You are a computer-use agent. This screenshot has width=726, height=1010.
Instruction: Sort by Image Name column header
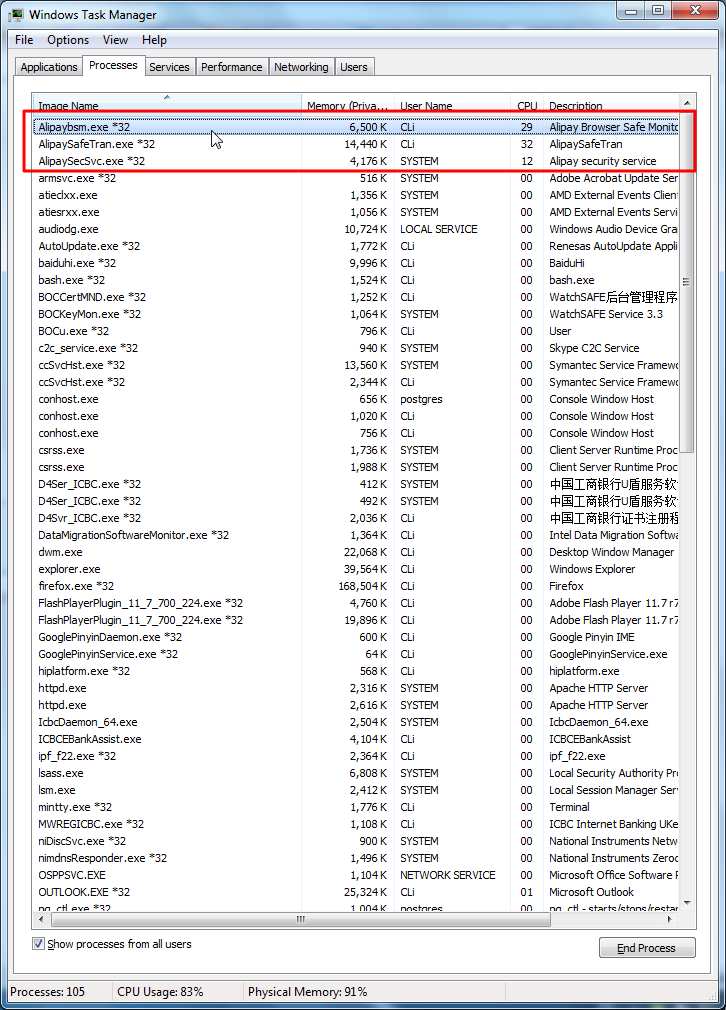tap(167, 105)
